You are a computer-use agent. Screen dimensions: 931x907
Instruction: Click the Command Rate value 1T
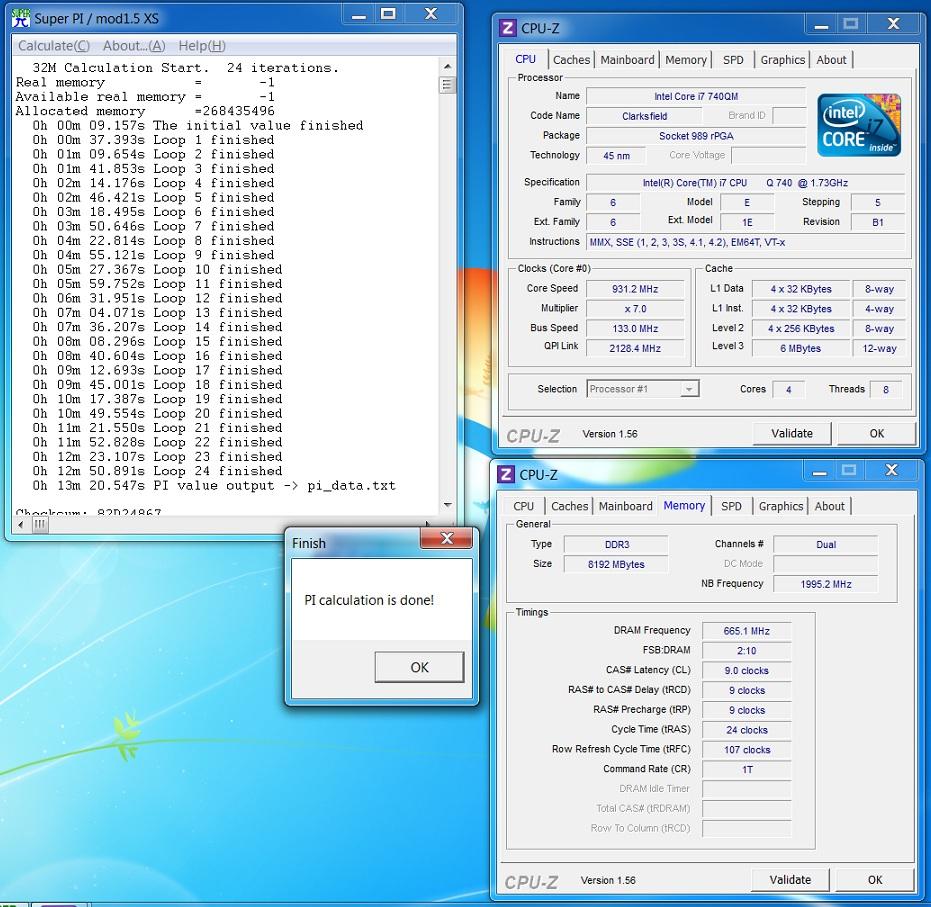[746, 769]
